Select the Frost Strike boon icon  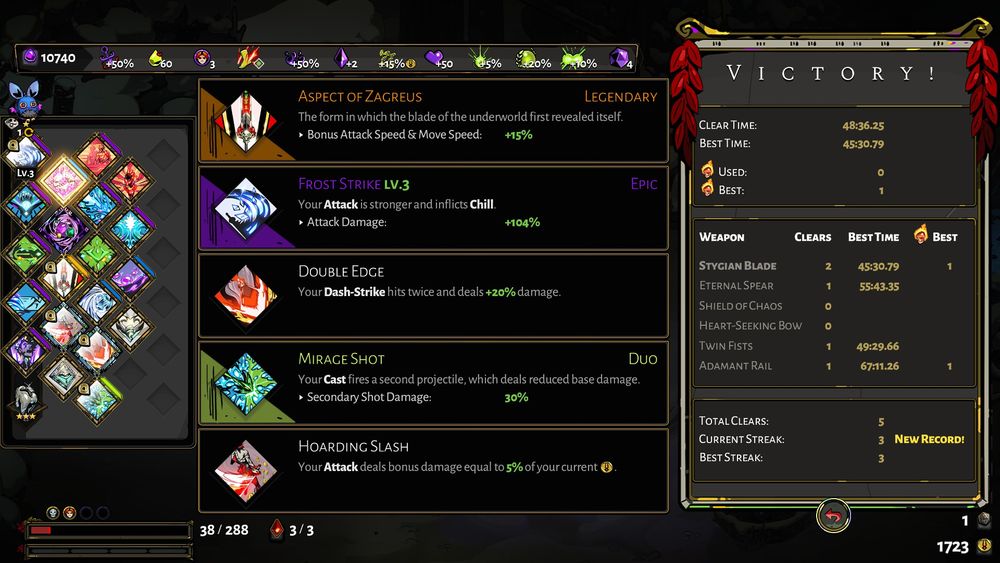click(x=246, y=208)
